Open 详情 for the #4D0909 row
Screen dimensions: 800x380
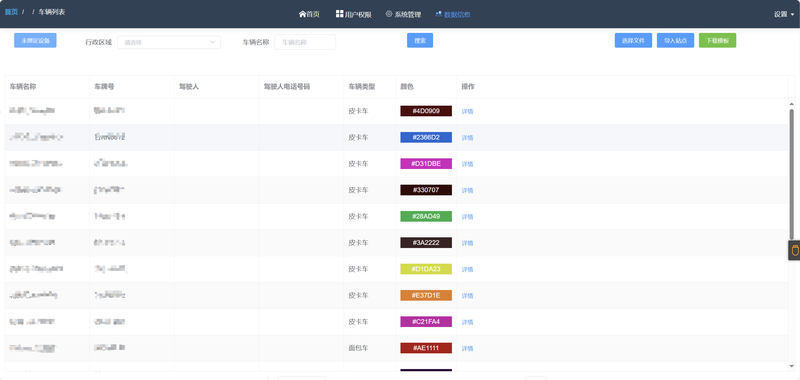[x=467, y=111]
